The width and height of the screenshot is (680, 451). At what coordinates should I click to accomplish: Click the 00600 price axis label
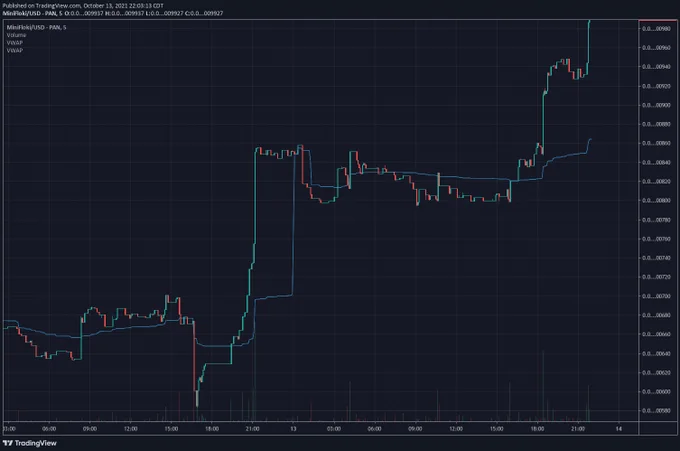click(657, 392)
